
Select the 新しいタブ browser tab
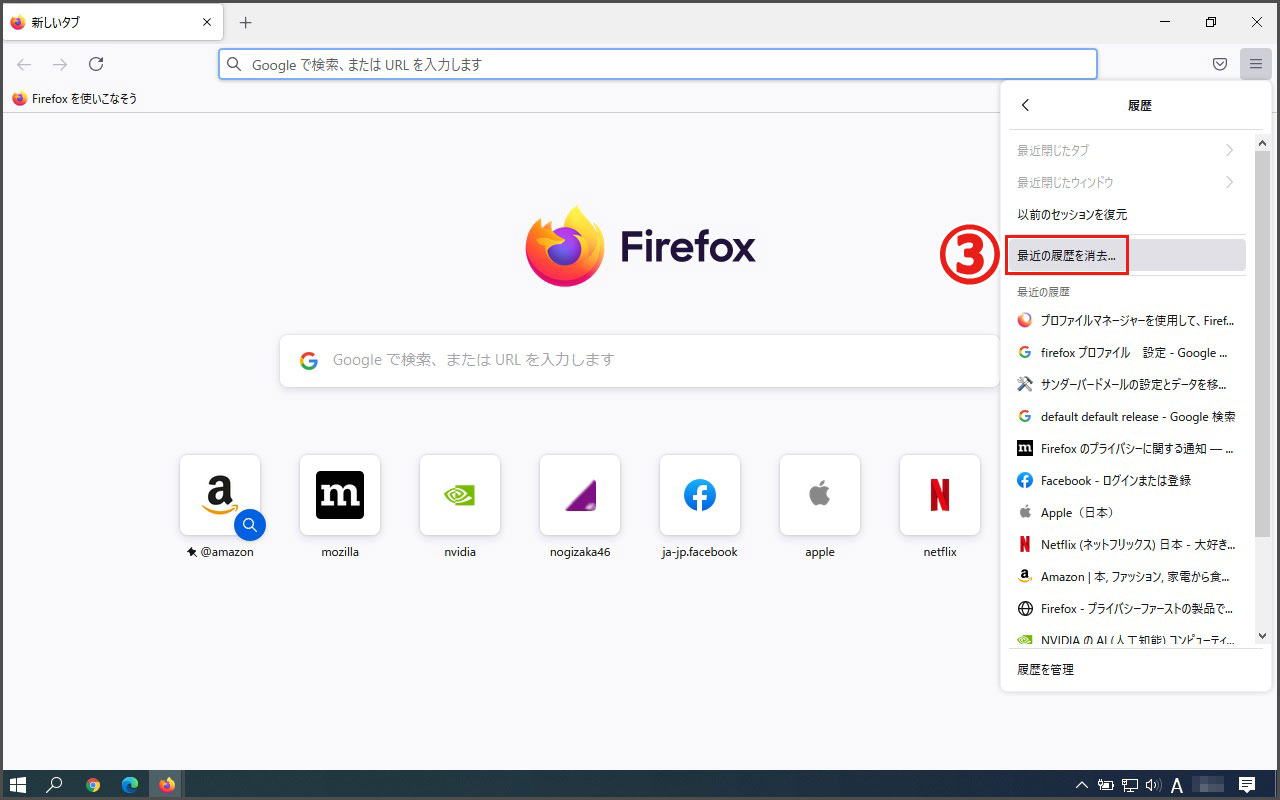click(x=112, y=22)
